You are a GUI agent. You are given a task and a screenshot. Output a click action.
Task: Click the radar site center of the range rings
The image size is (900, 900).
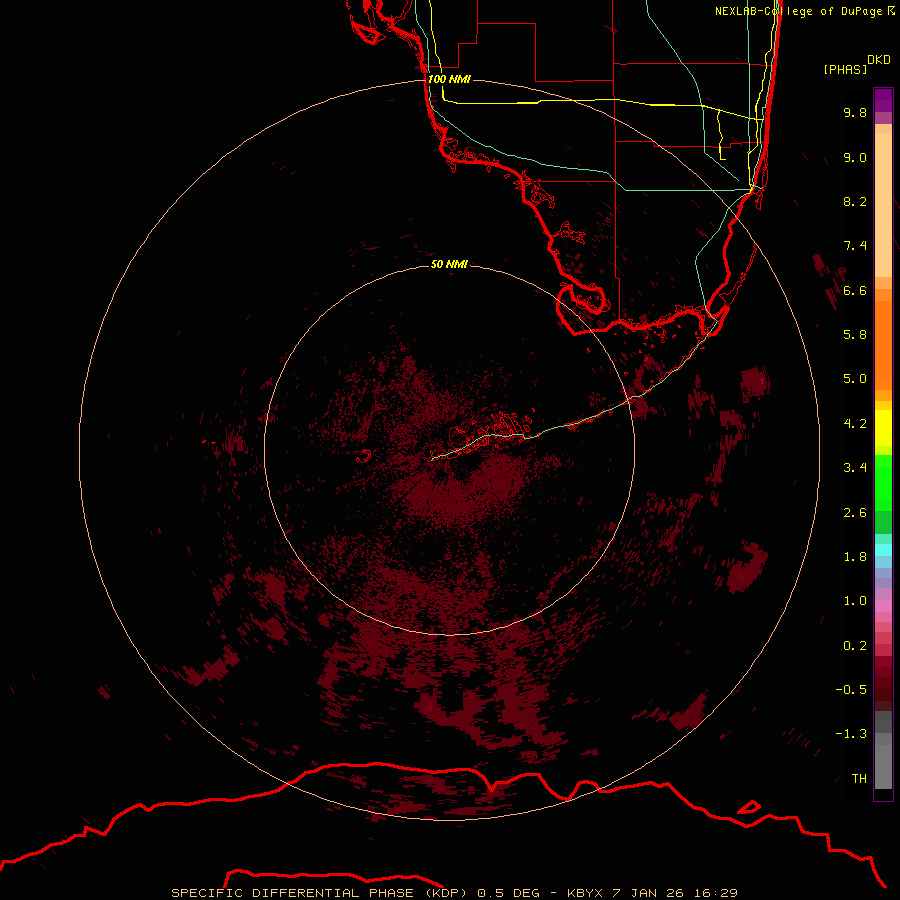tap(449, 450)
